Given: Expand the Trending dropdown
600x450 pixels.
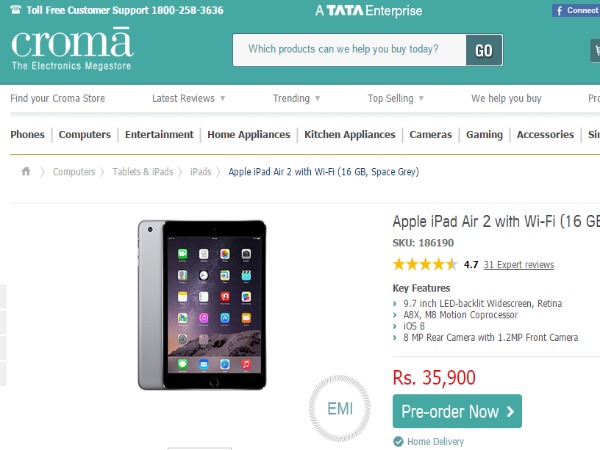Looking at the screenshot, I should click(297, 99).
